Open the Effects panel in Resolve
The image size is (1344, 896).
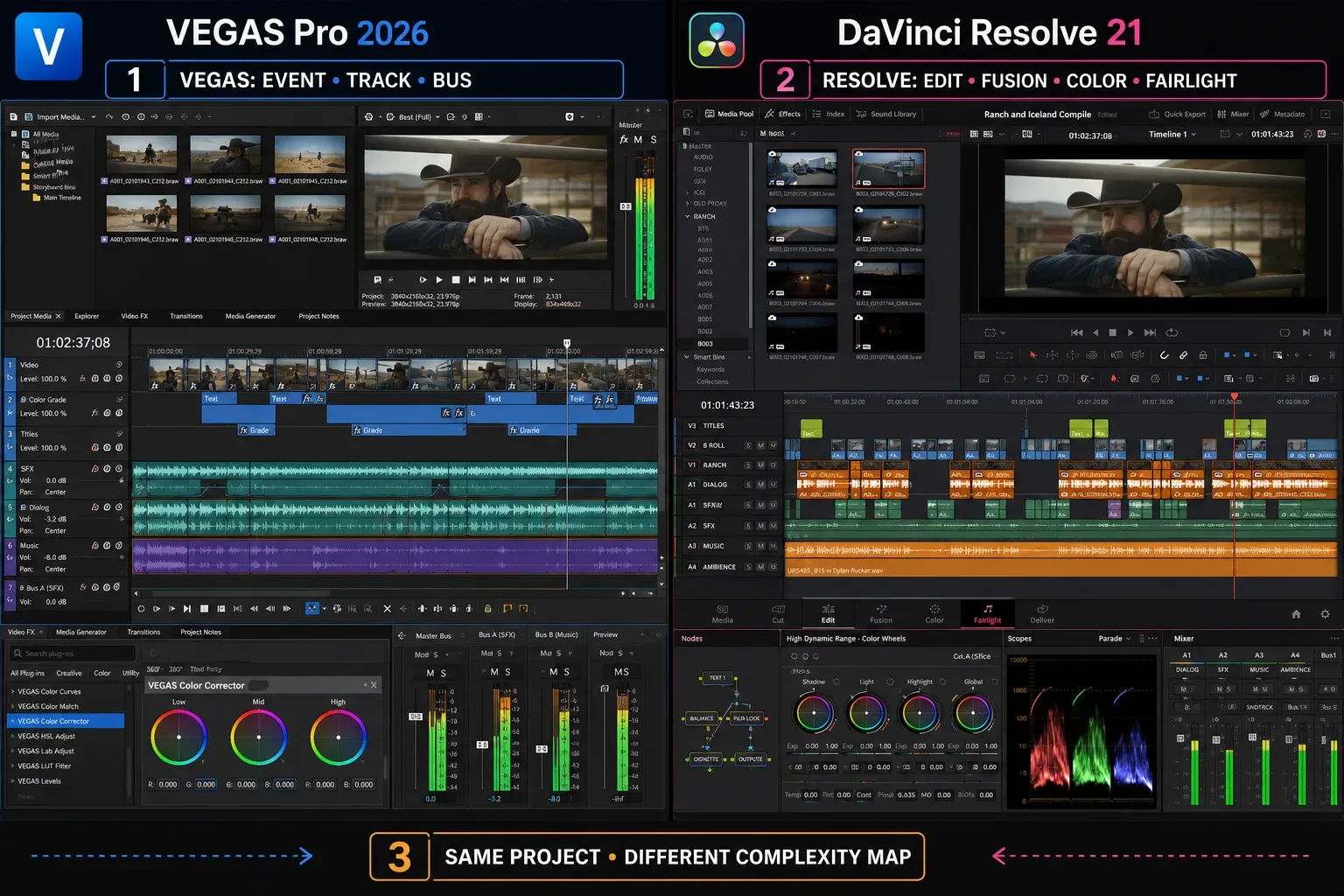point(783,114)
